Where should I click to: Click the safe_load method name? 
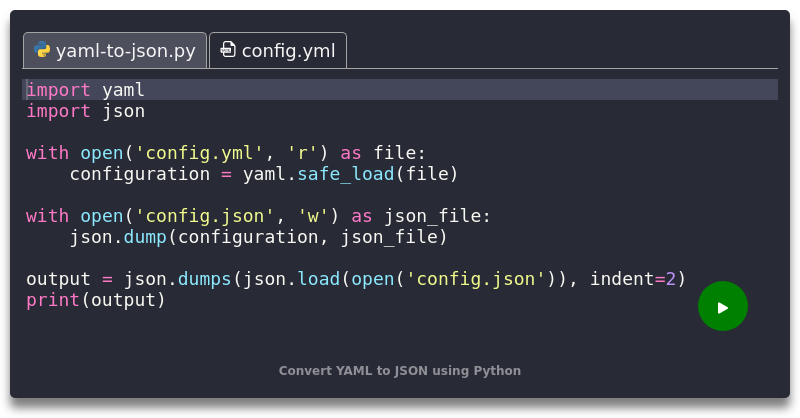click(x=346, y=174)
